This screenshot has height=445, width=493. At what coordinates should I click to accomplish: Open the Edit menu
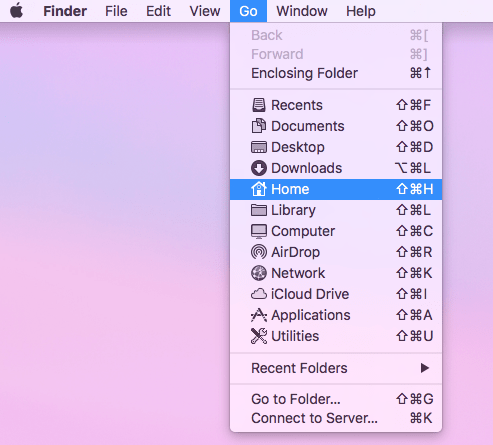(x=158, y=11)
